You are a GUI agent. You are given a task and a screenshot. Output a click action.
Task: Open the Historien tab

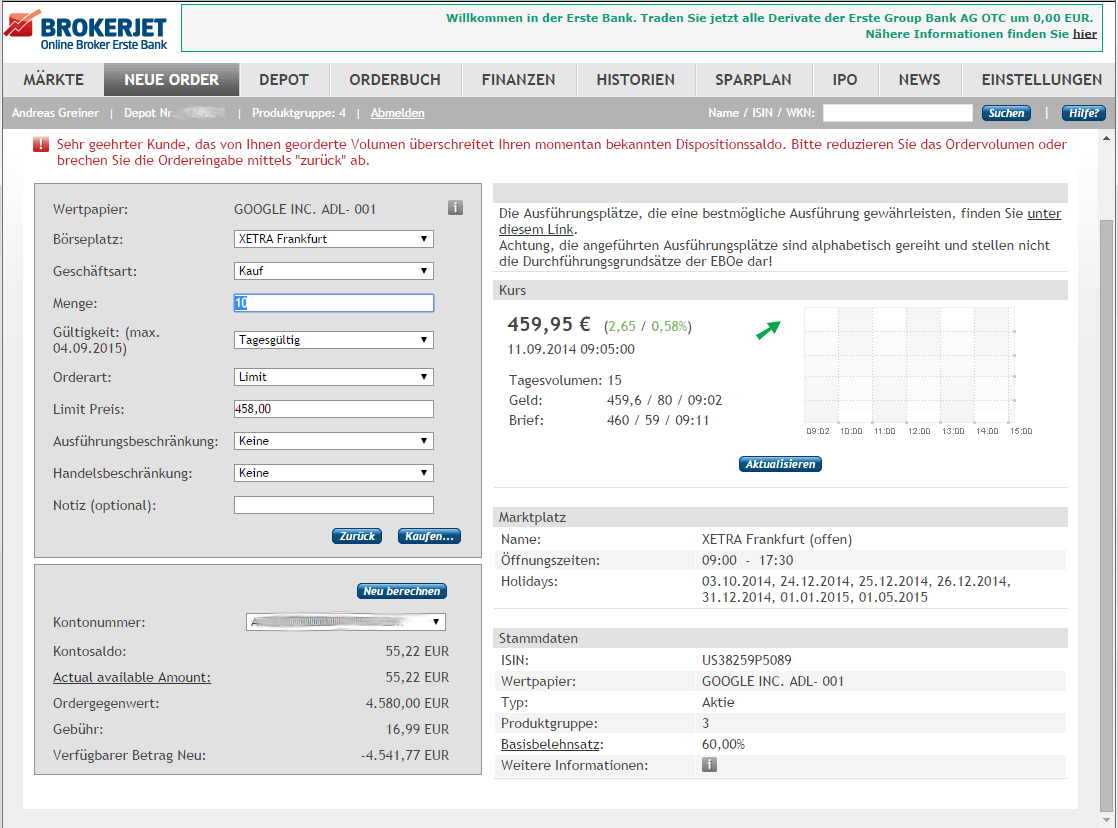pos(635,80)
